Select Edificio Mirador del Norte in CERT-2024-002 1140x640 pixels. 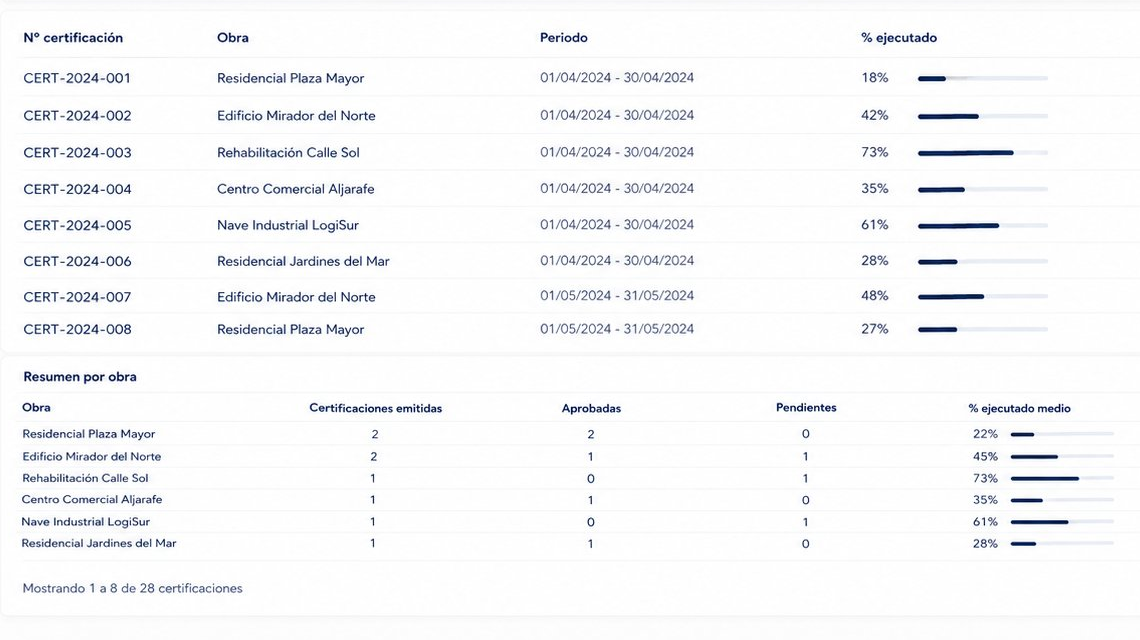pyautogui.click(x=296, y=116)
